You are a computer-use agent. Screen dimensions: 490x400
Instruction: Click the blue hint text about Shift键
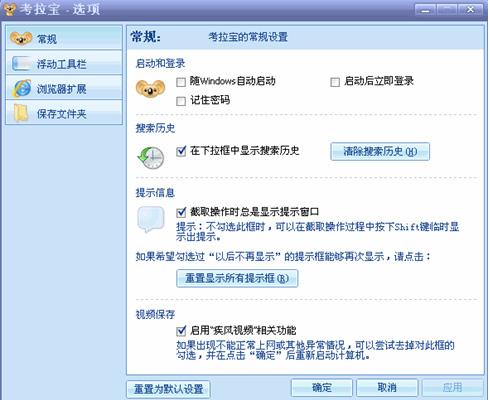317,232
